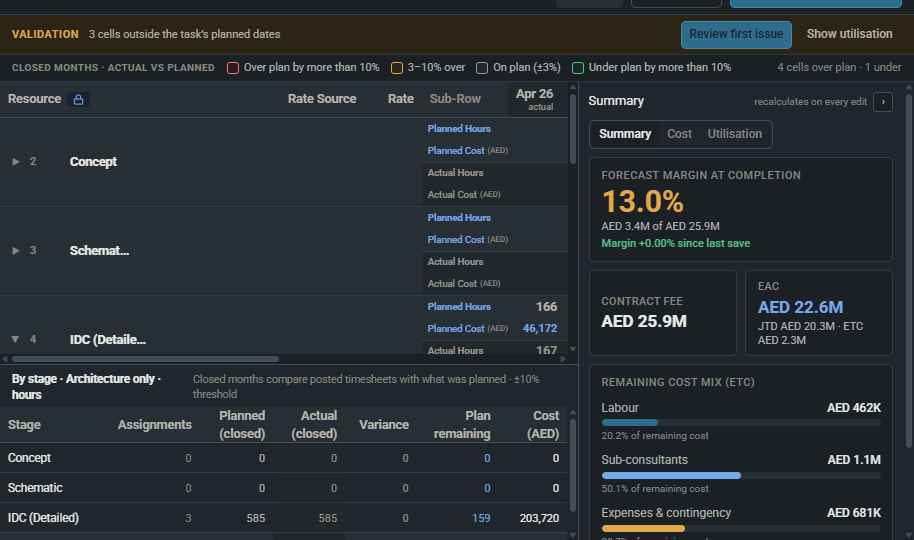Click the horizontal scrollbar's left arrow
The height and width of the screenshot is (540, 914).
click(x=5, y=359)
